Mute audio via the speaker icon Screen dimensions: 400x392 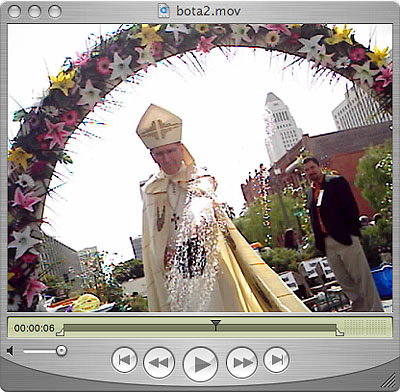11,351
